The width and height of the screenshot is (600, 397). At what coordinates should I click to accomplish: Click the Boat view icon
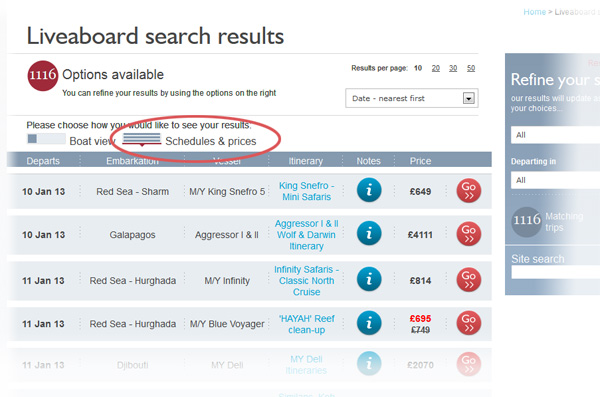point(46,139)
